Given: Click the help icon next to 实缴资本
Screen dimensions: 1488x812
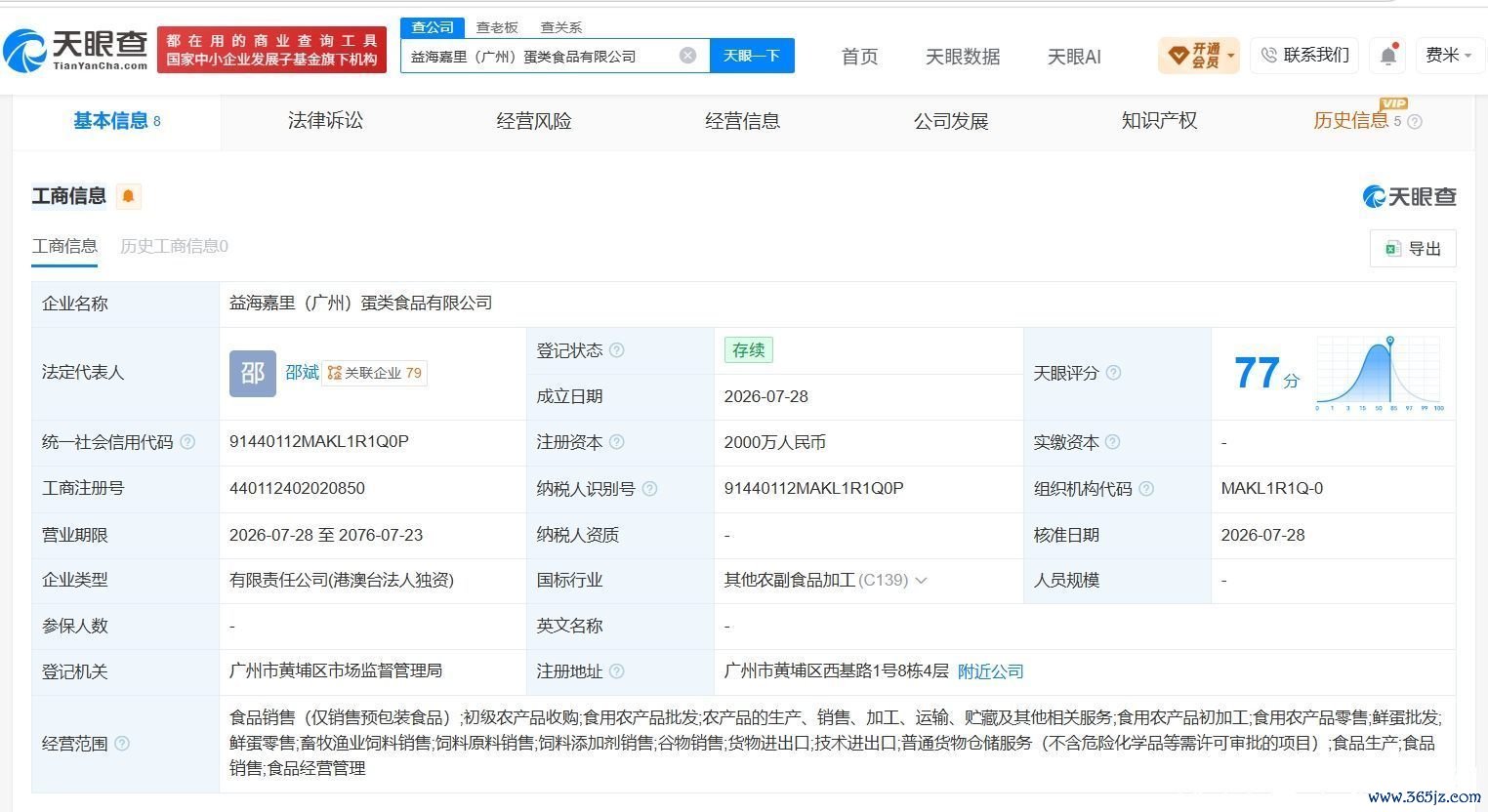Looking at the screenshot, I should tap(1113, 442).
